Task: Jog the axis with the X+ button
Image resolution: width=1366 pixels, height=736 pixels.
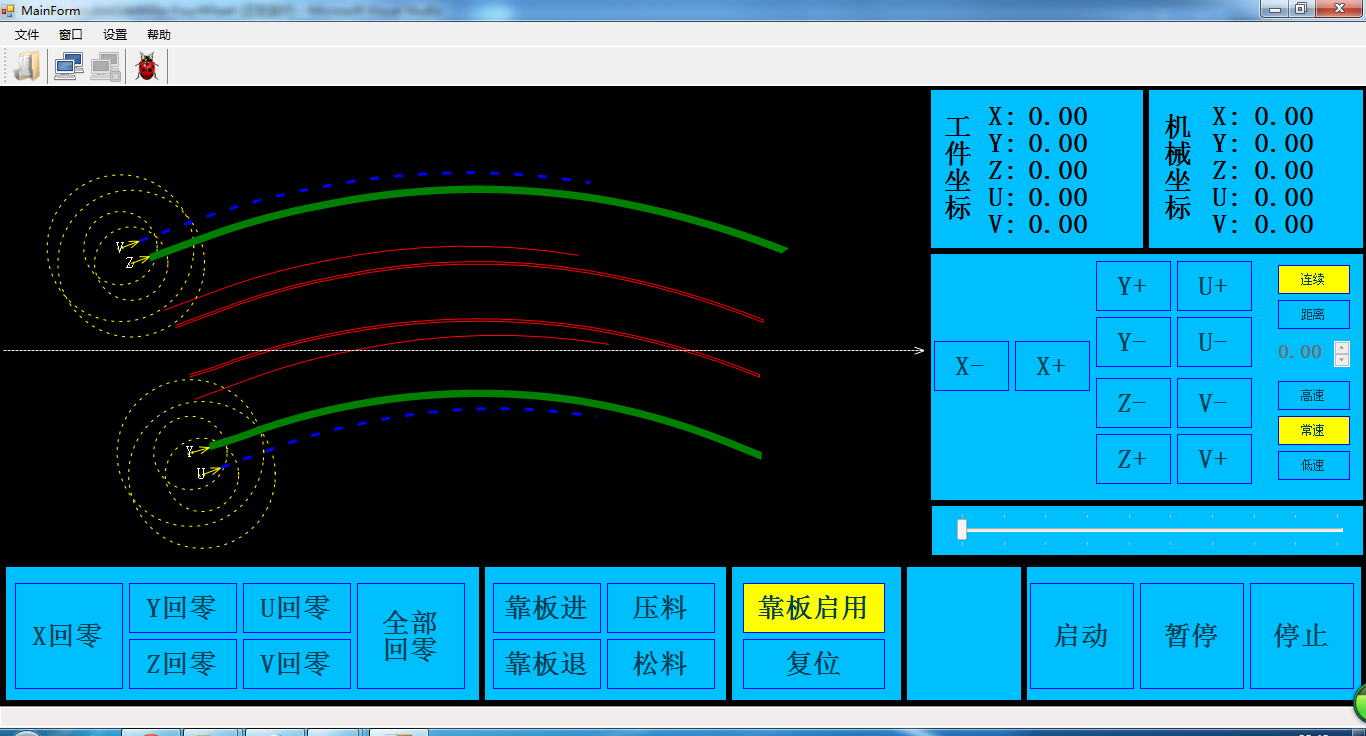Action: 1051,366
